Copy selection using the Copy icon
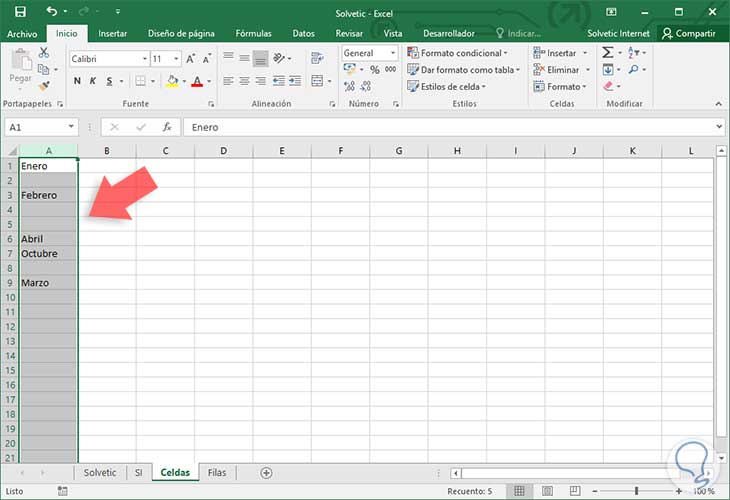730x500 pixels. (x=44, y=69)
